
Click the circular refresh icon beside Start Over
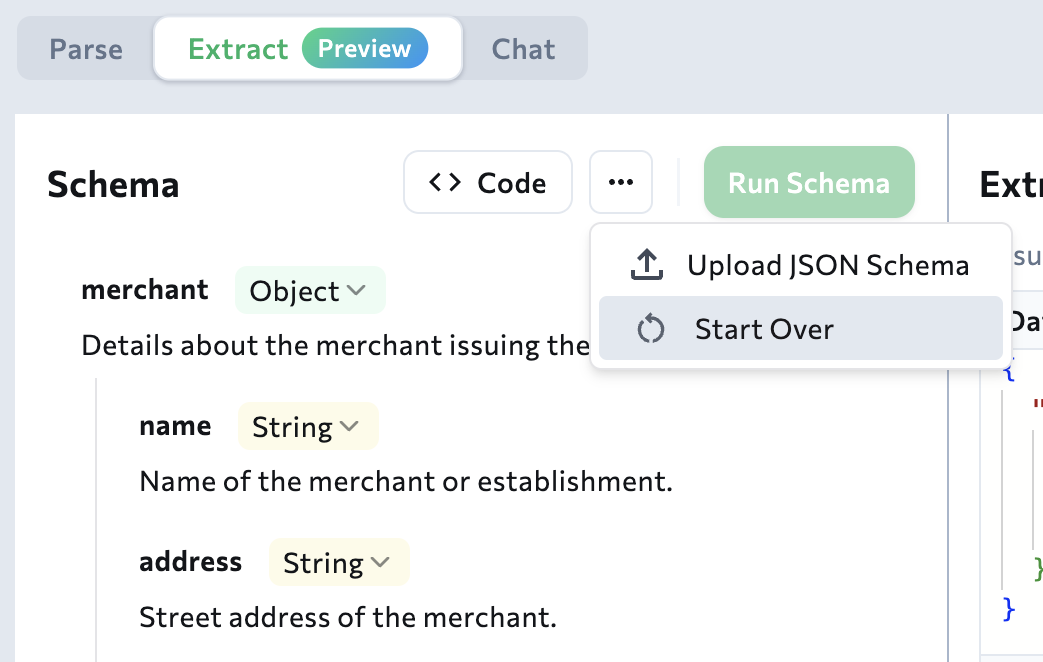click(649, 328)
